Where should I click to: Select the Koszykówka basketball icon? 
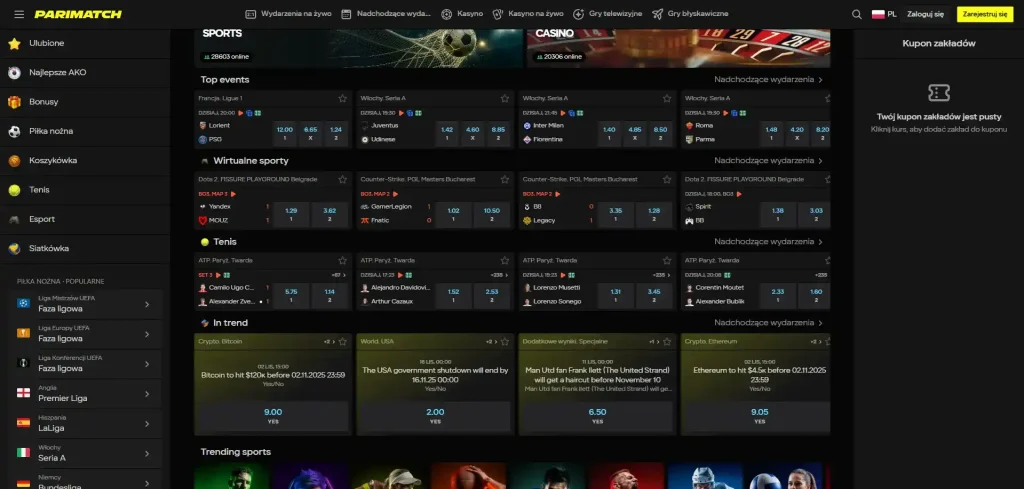click(14, 160)
